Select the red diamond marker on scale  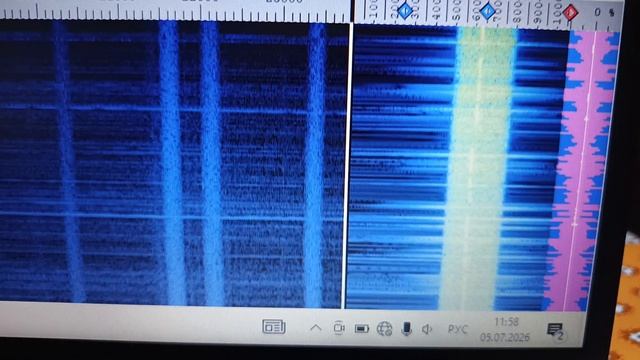pos(570,12)
